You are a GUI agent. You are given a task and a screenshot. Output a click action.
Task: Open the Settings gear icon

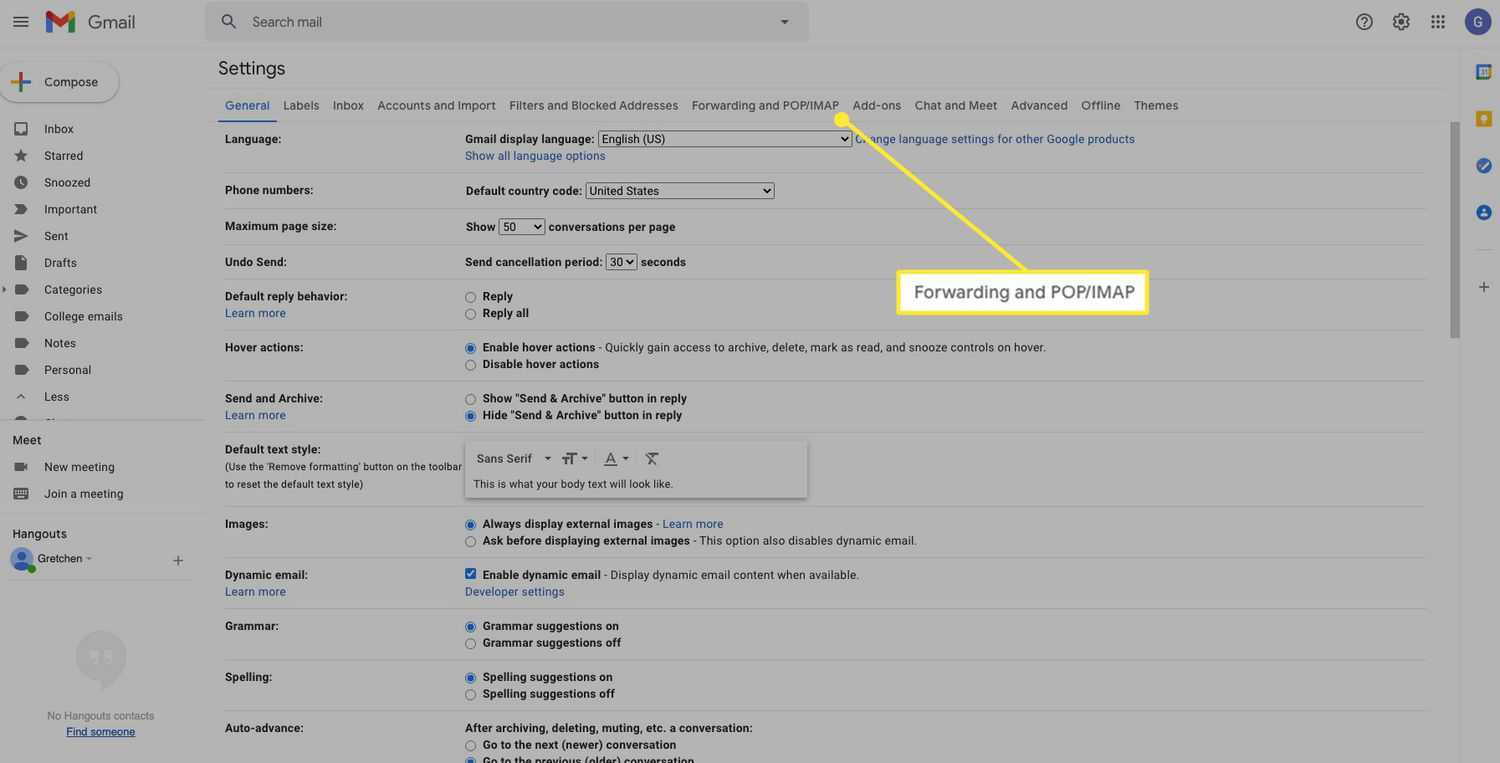[x=1401, y=21]
